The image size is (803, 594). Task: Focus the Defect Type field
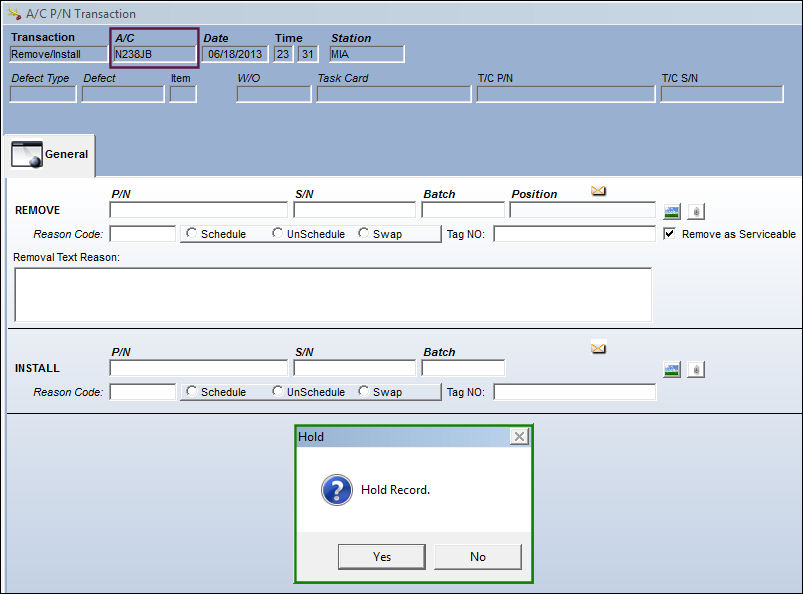point(43,94)
